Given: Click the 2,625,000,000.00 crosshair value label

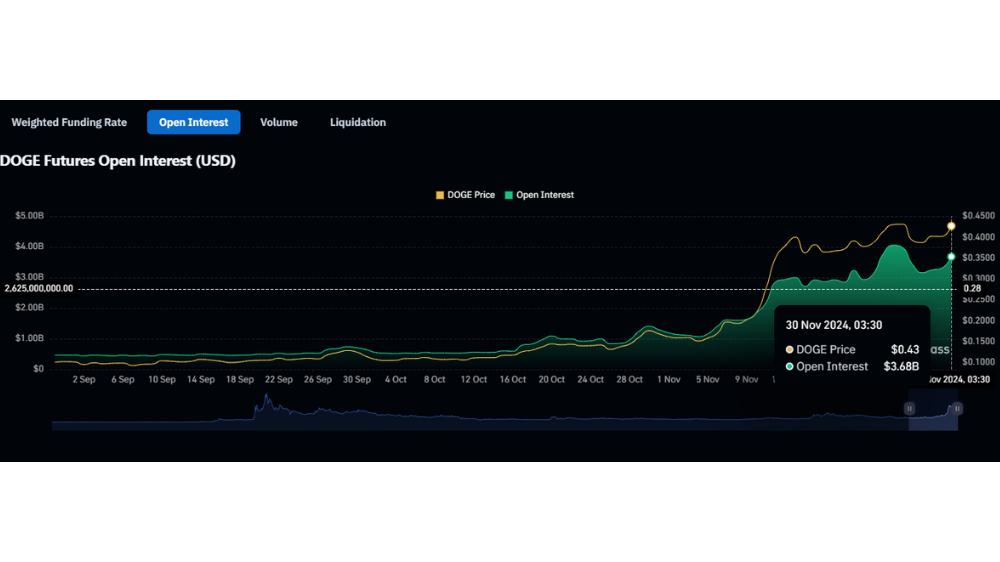Looking at the screenshot, I should [39, 288].
